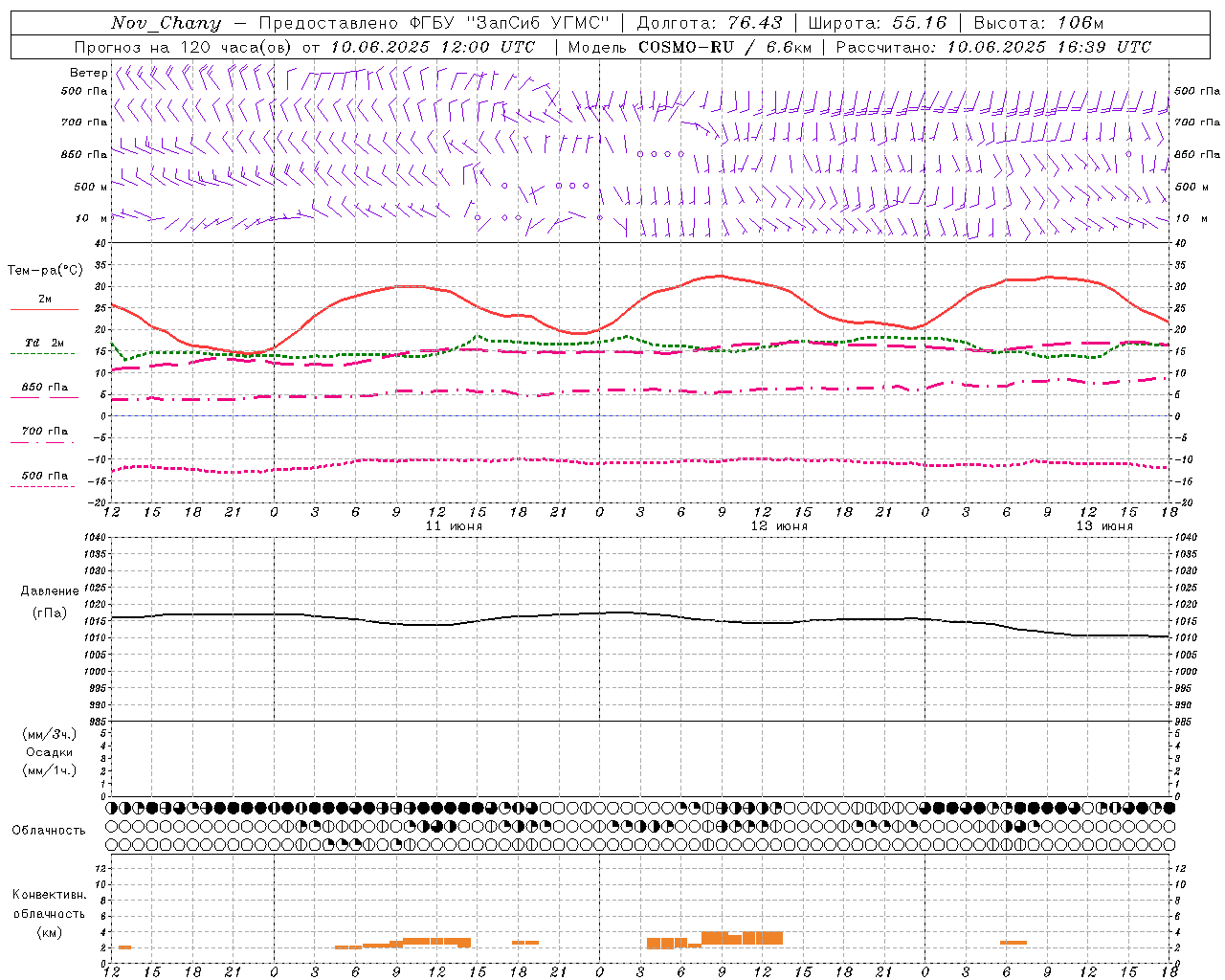Click the "Осадки" precipitation label

pos(49,752)
